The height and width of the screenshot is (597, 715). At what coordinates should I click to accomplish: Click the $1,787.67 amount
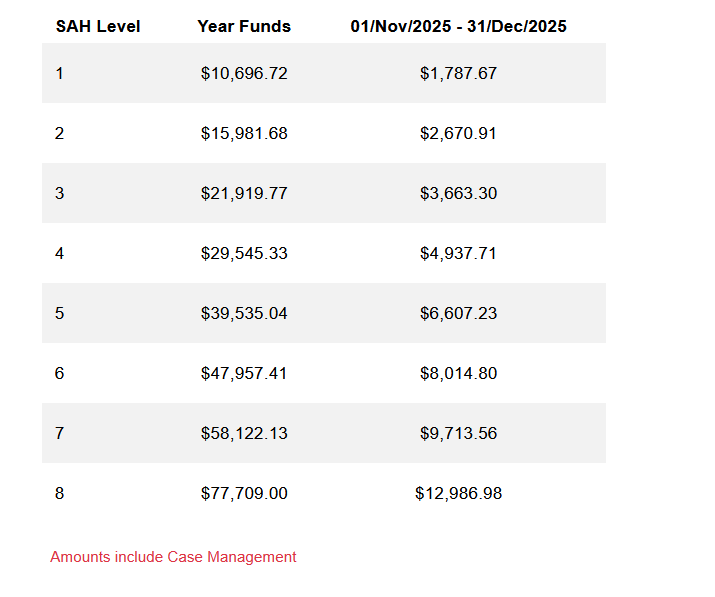click(x=458, y=73)
